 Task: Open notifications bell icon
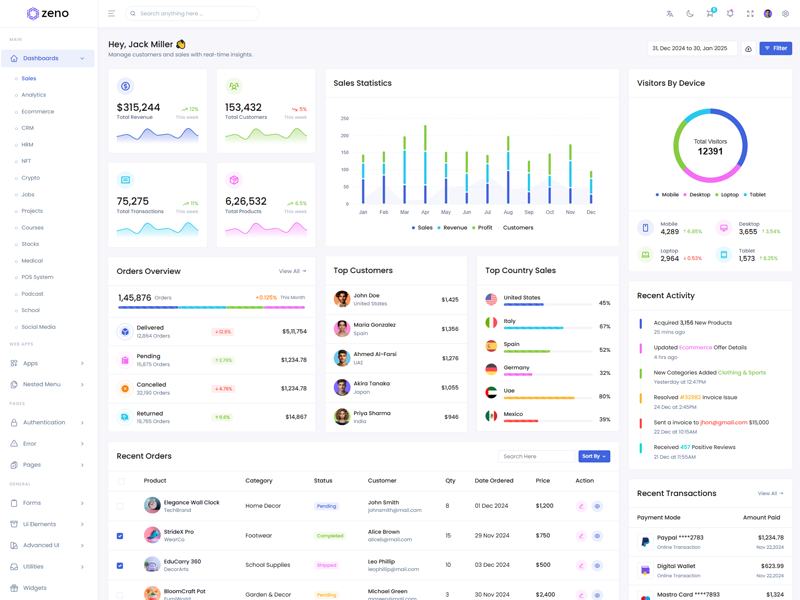(730, 14)
